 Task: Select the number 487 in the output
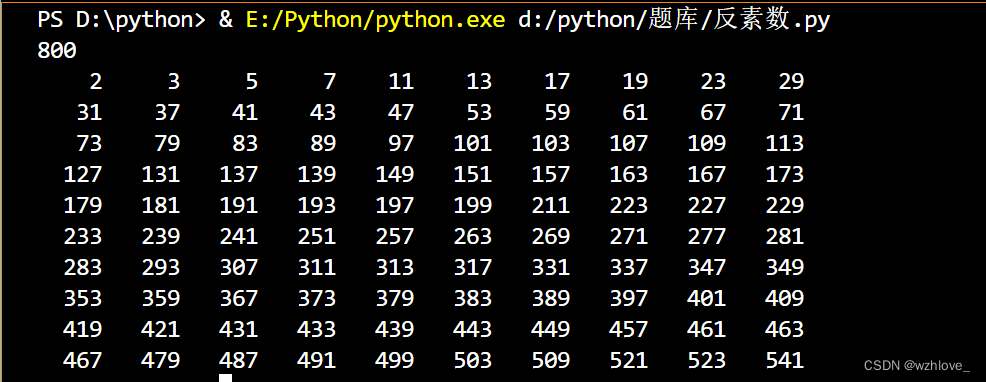[x=239, y=361]
